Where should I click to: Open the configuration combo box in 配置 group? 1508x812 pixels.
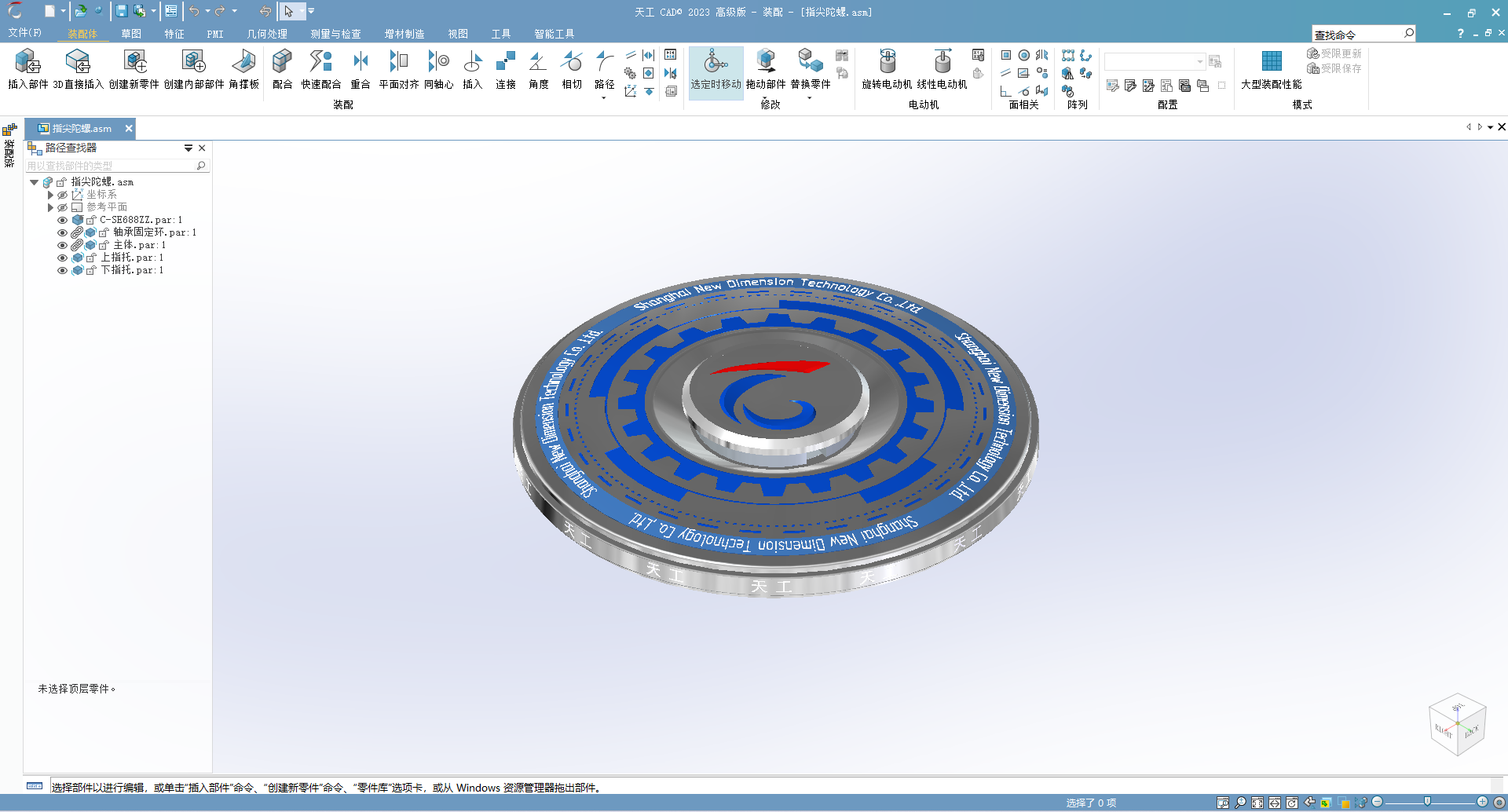coord(1155,61)
